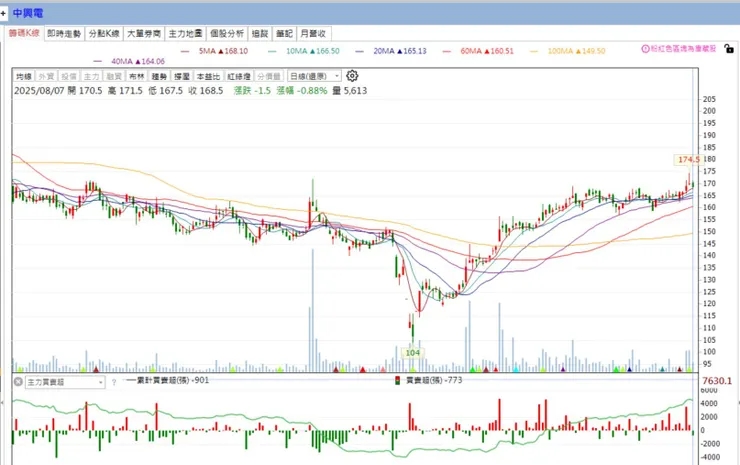Viewport: 740px width, 465px height.
Task: Click the 5MA legend line swatch
Action: pos(185,51)
